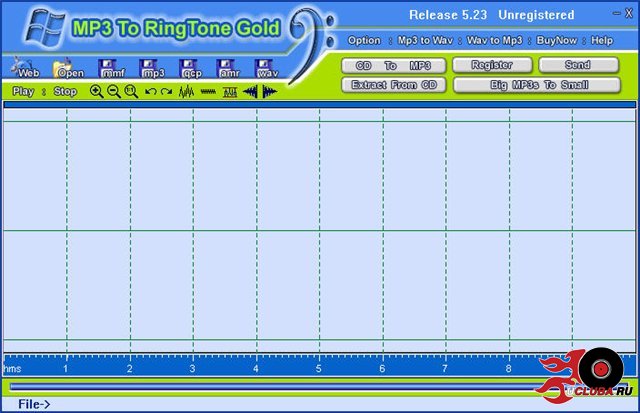Play the audio

pos(23,91)
